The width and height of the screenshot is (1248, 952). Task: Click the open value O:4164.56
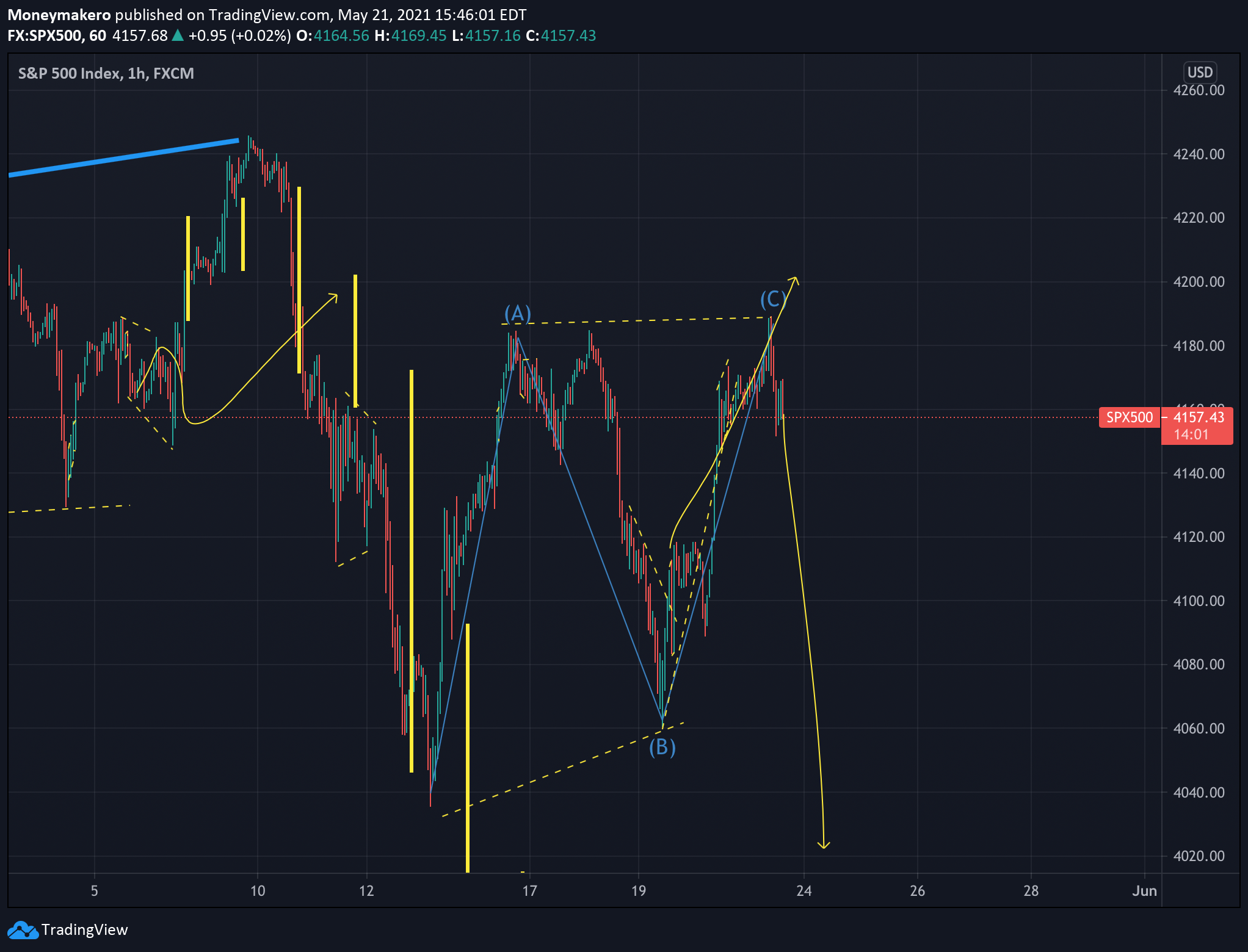(333, 35)
